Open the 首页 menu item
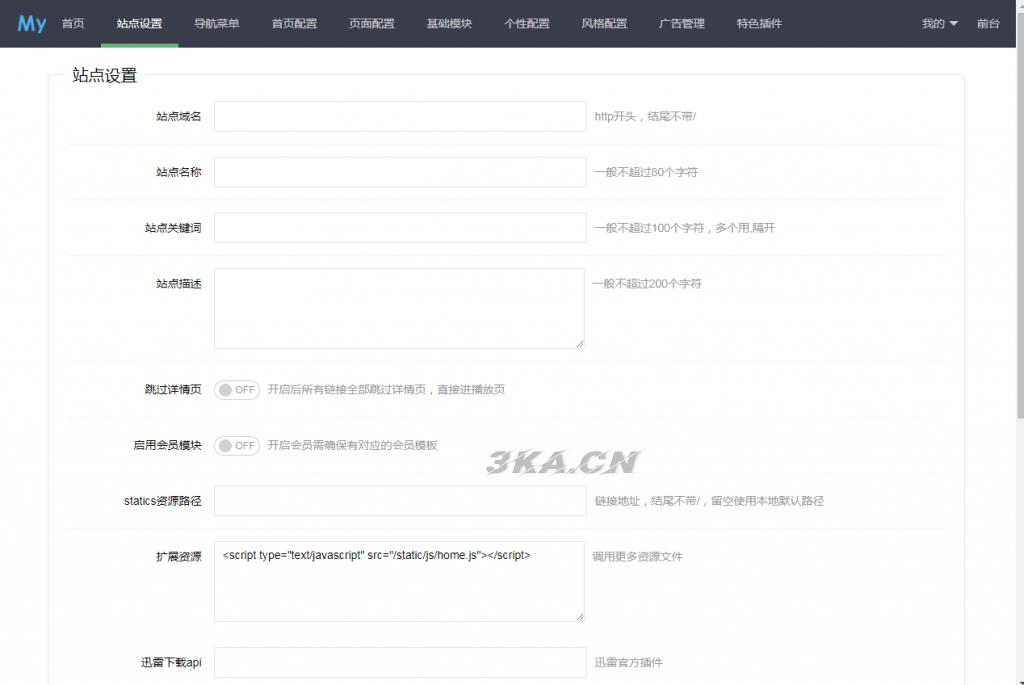The image size is (1024, 685). pyautogui.click(x=73, y=23)
